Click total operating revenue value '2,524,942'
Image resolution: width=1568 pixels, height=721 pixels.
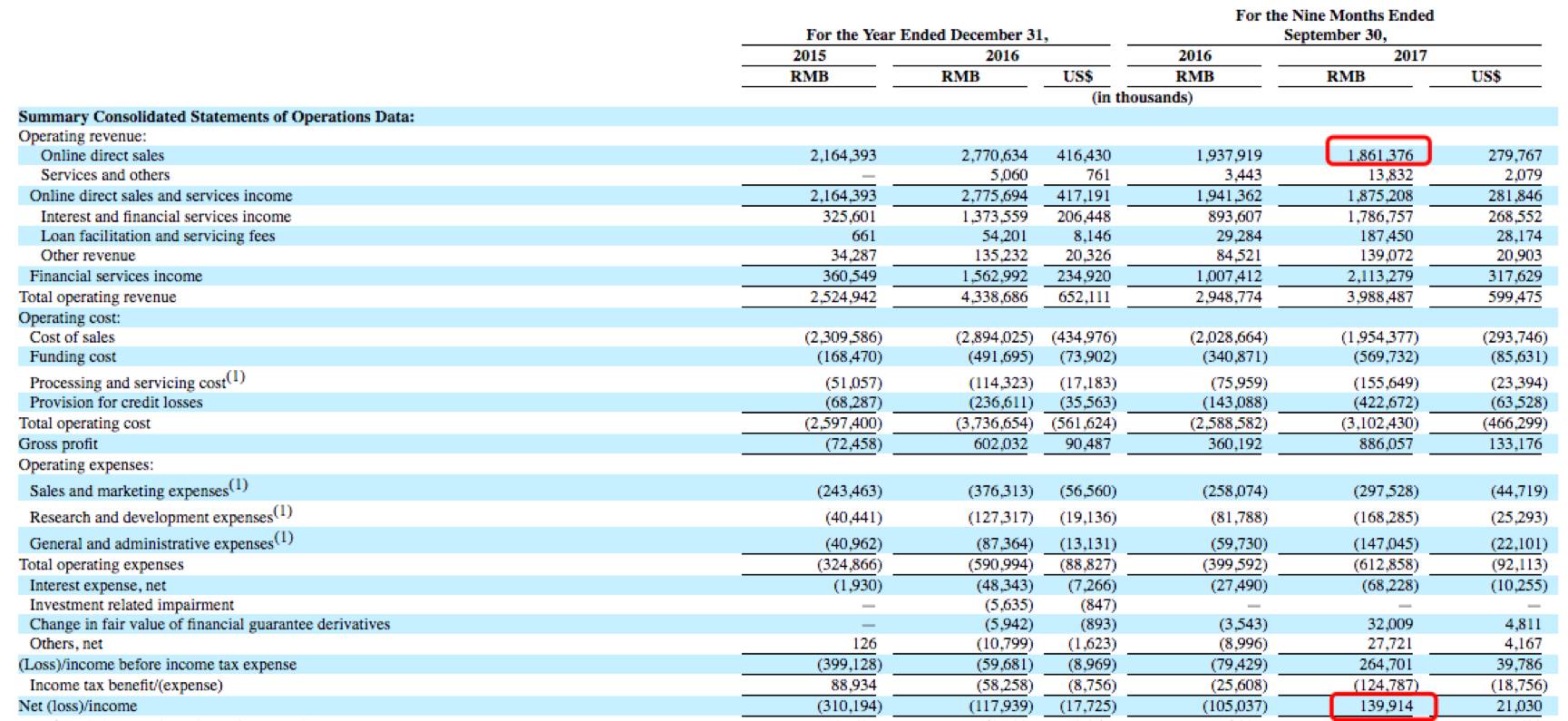pyautogui.click(x=842, y=297)
